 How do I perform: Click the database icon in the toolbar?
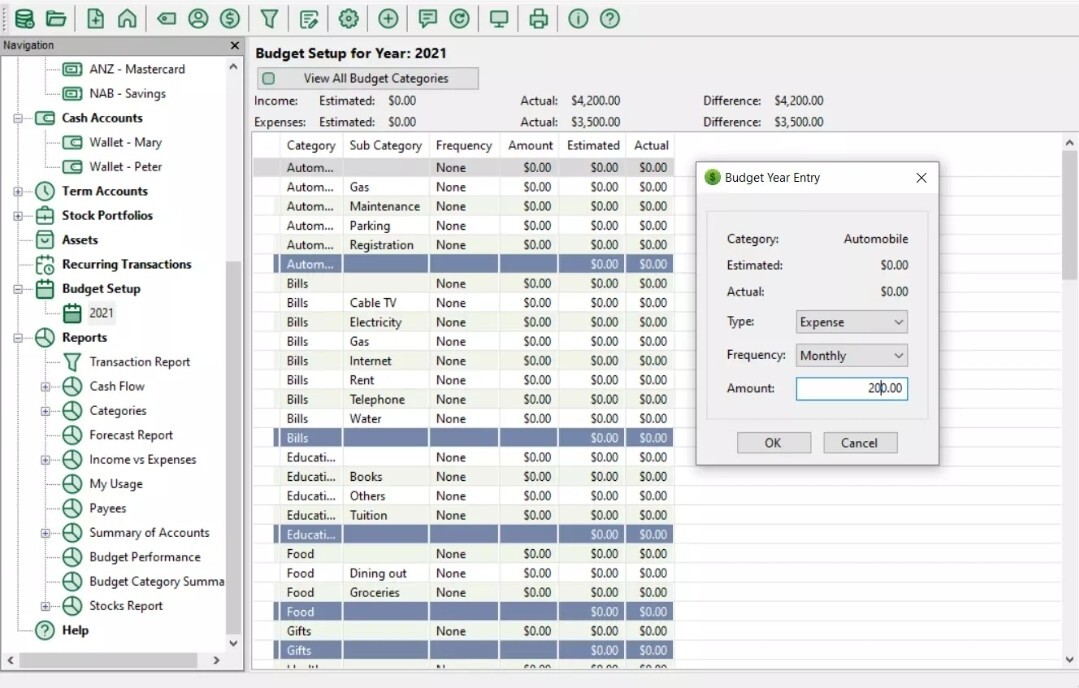[x=24, y=19]
